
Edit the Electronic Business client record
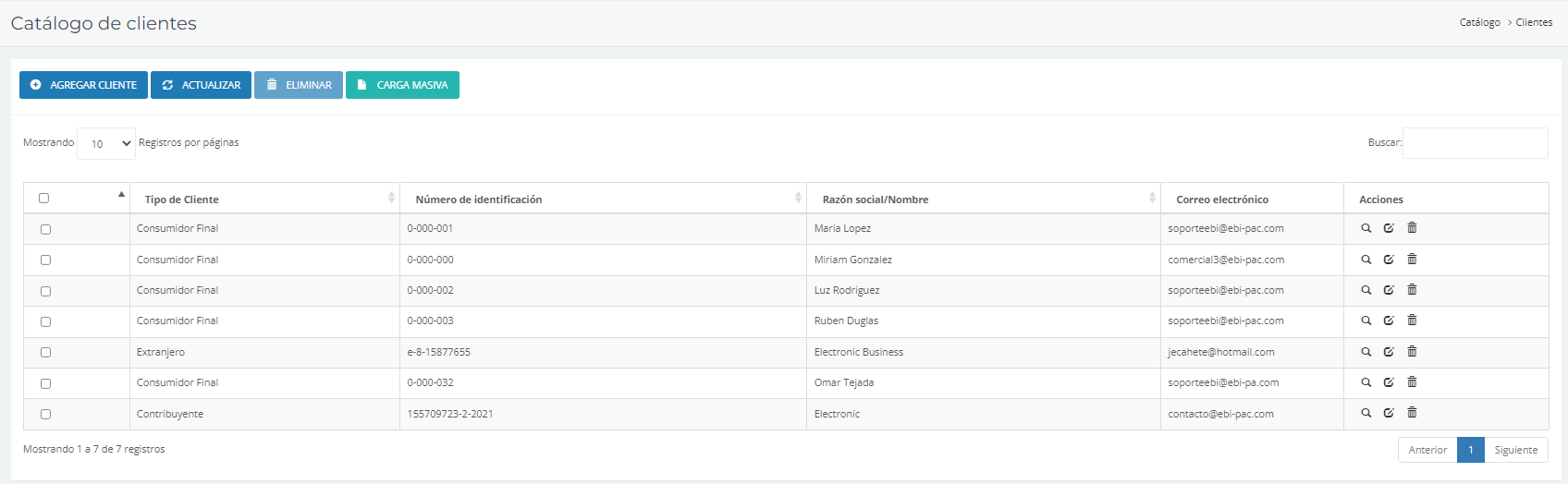tap(1389, 352)
